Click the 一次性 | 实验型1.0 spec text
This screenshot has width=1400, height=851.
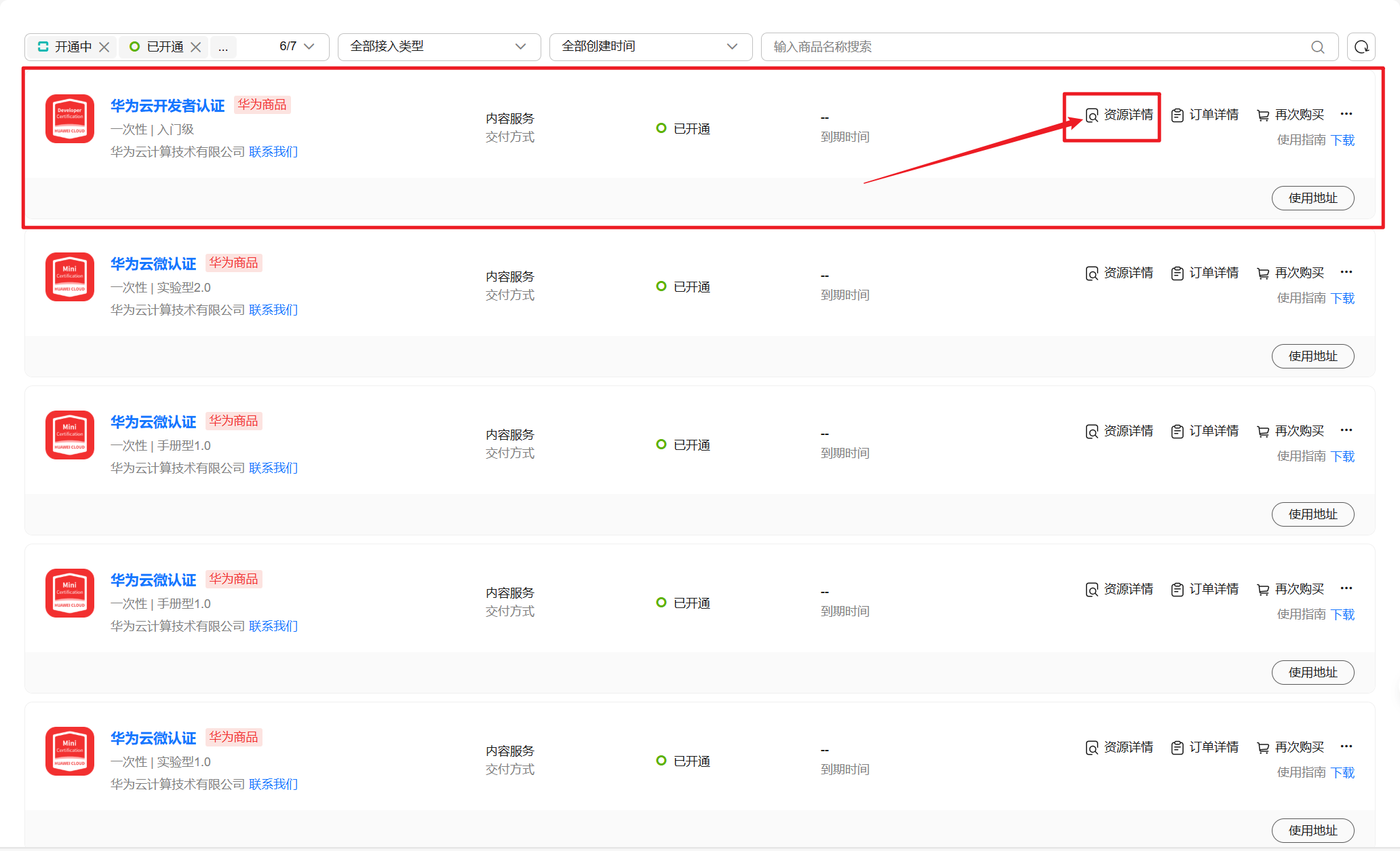click(x=161, y=761)
